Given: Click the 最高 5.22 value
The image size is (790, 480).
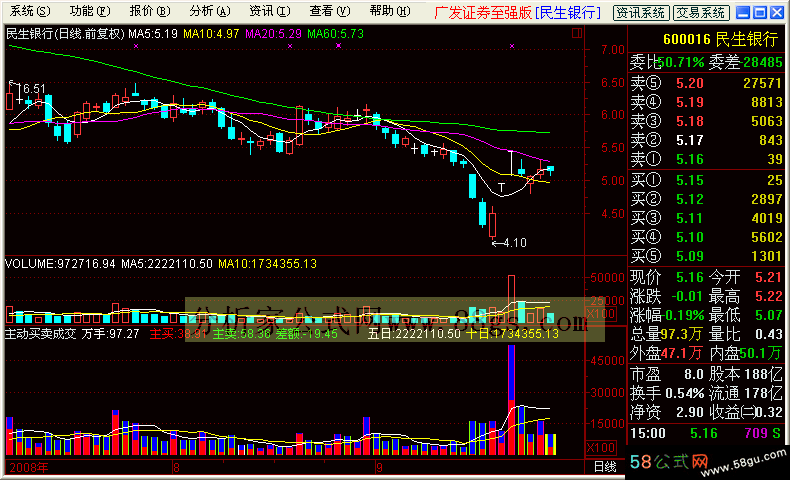Looking at the screenshot, I should (768, 296).
